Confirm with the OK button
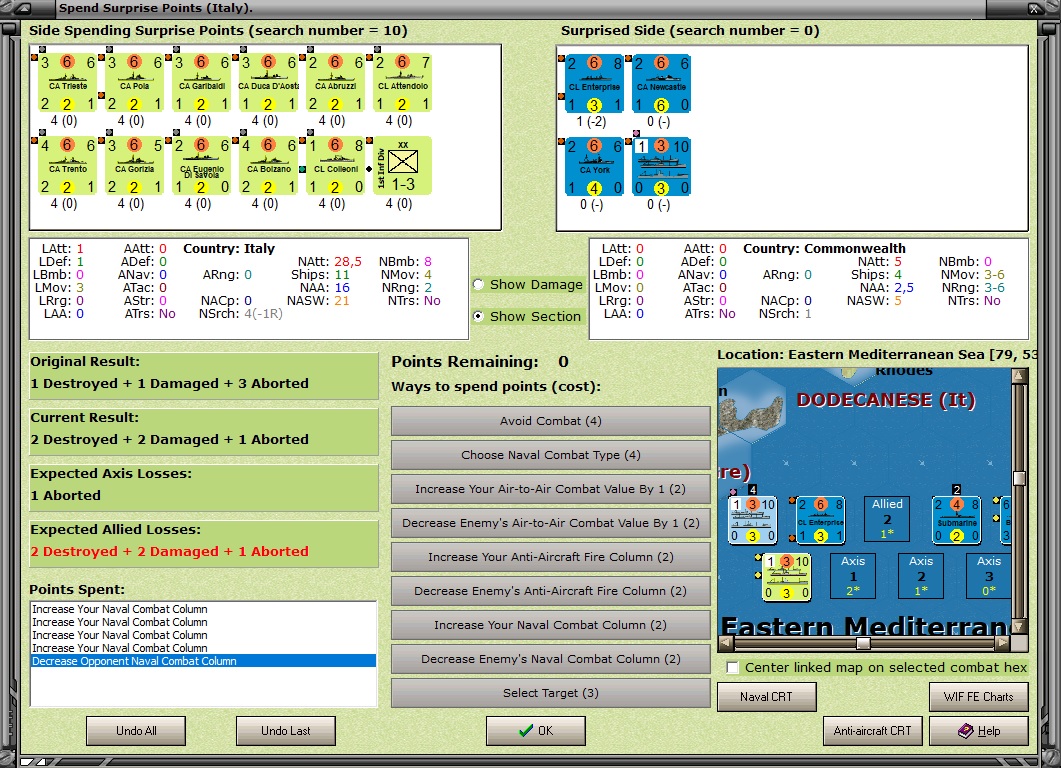 click(x=536, y=731)
